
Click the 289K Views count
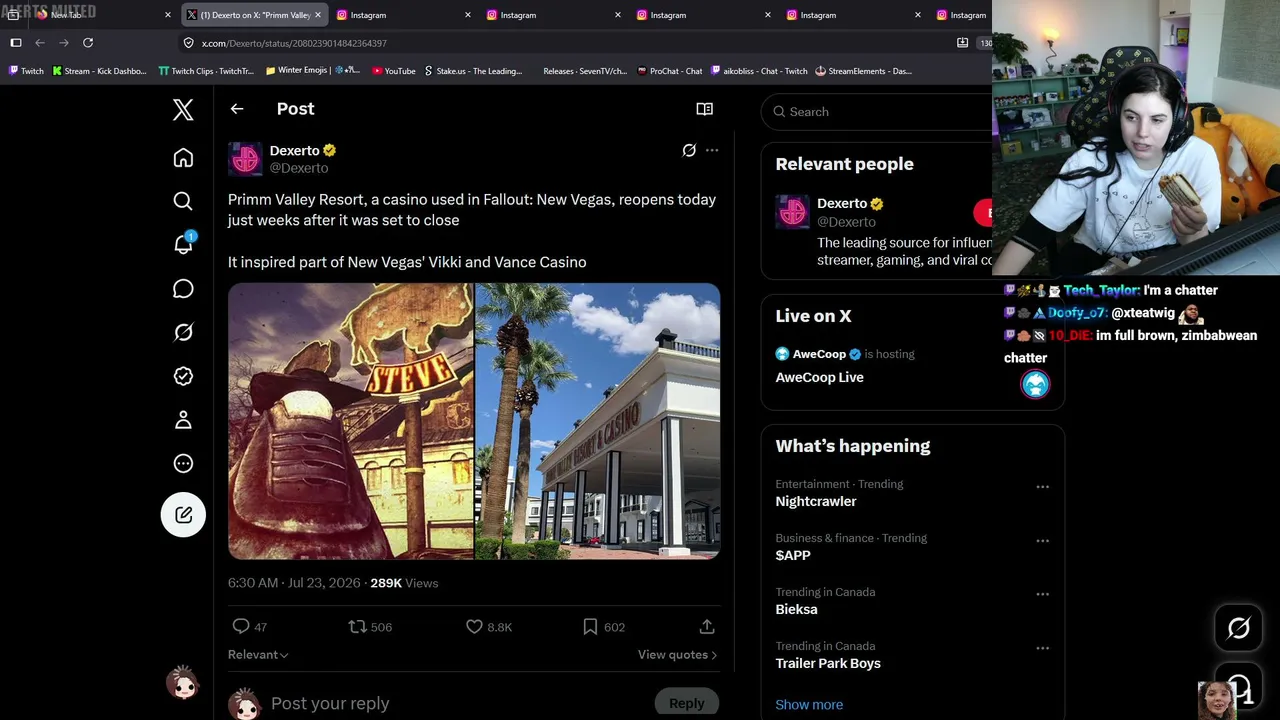404,583
